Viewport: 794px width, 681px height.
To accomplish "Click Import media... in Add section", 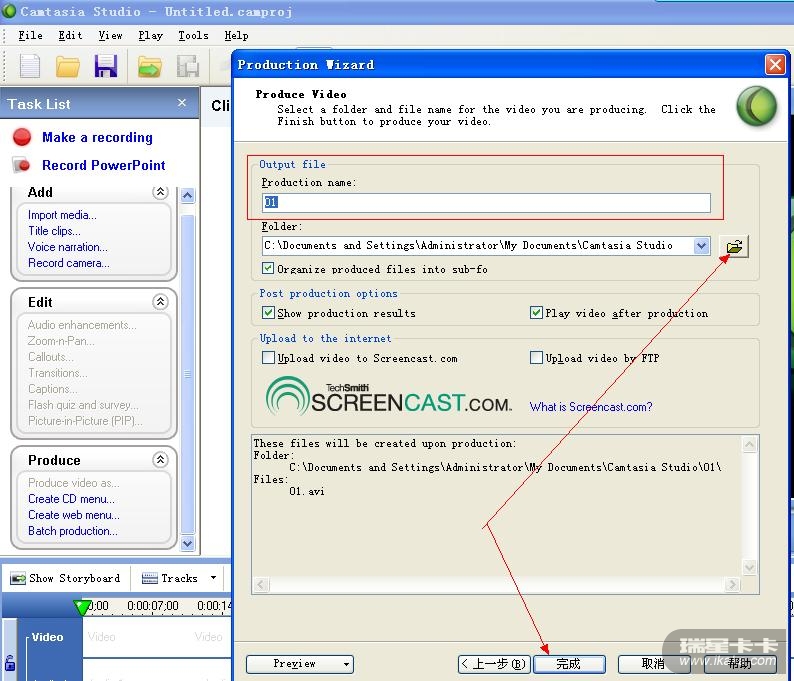I will point(62,215).
